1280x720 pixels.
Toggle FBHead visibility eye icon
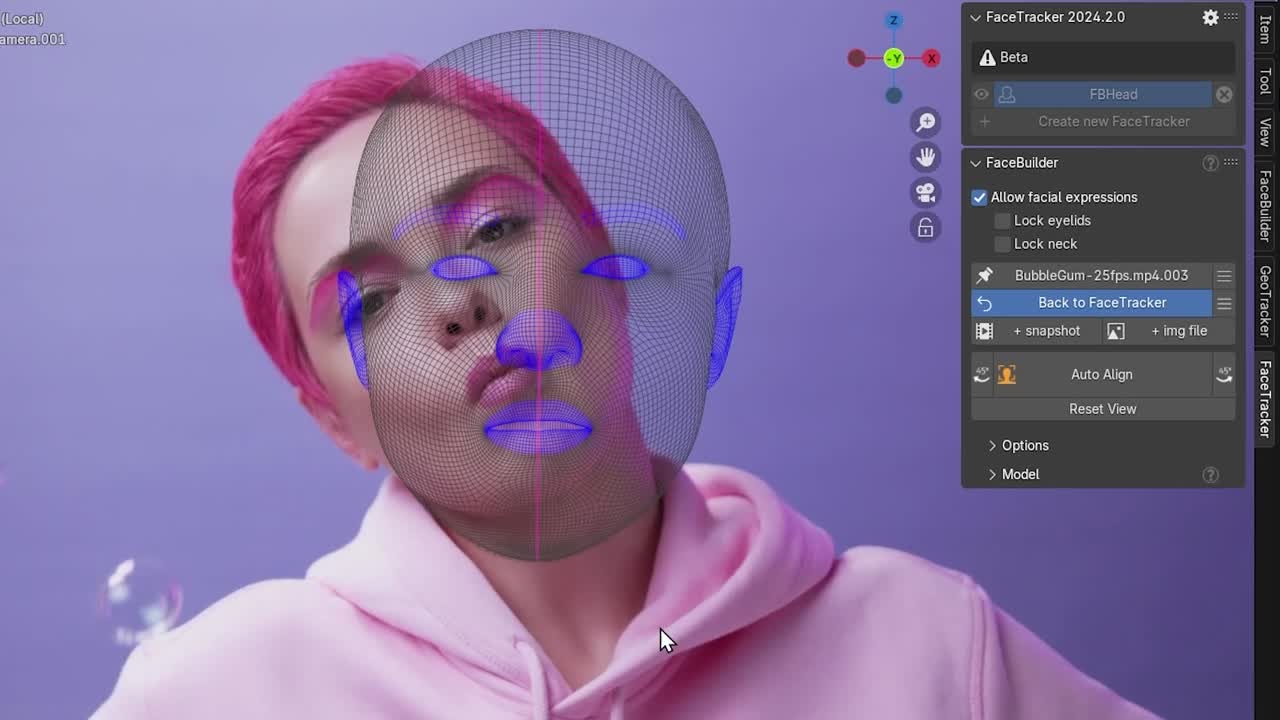tap(982, 94)
